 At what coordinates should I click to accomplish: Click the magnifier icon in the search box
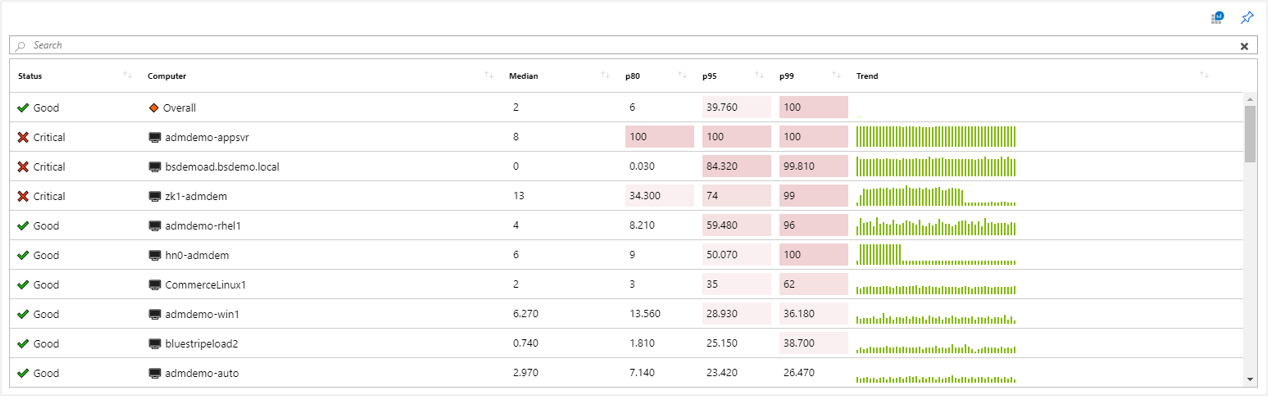point(21,46)
